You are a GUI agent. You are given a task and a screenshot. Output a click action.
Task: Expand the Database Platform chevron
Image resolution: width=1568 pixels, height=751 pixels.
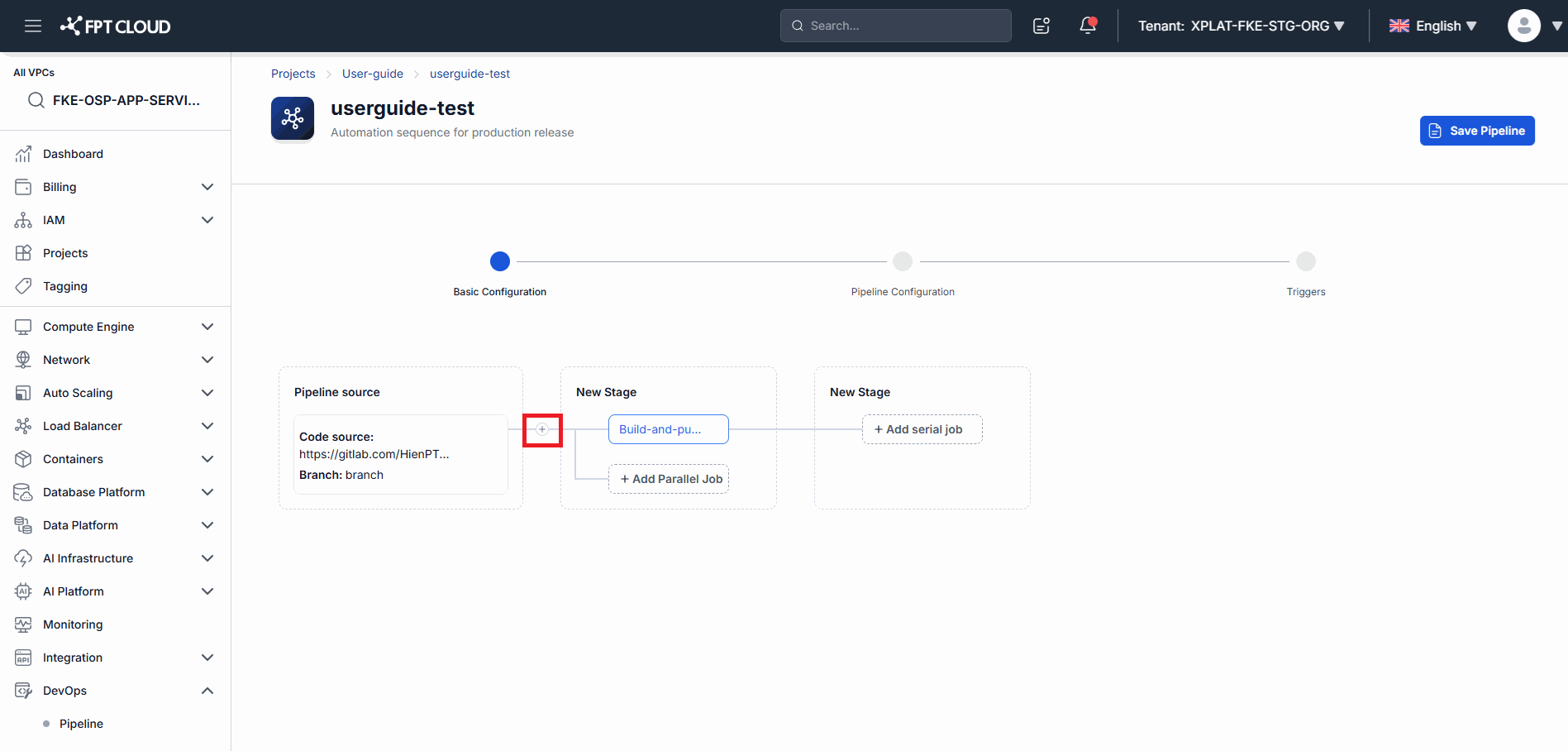[x=207, y=492]
